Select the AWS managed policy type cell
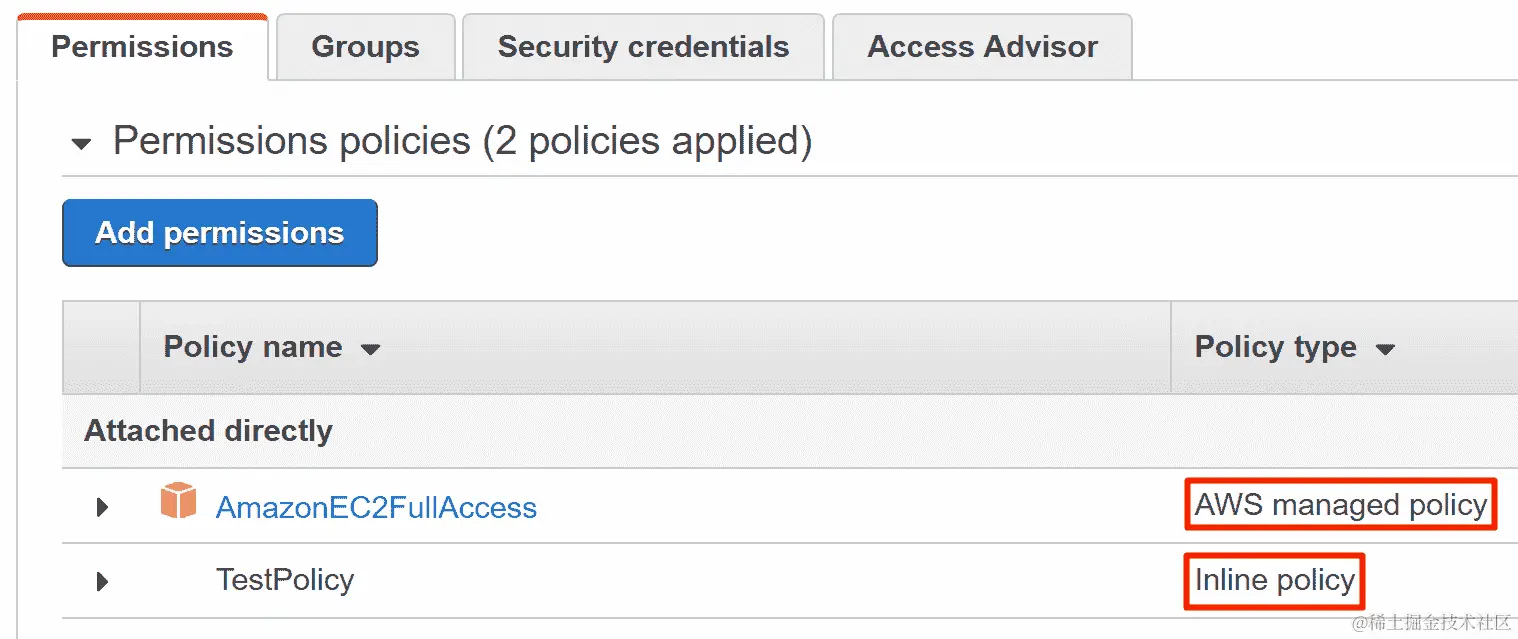 click(x=1341, y=505)
